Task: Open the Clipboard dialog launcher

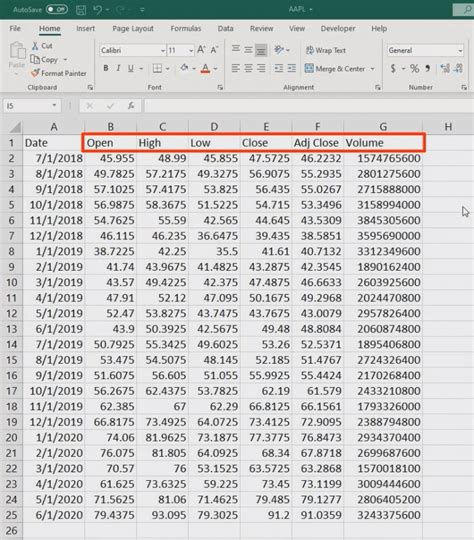Action: click(90, 88)
